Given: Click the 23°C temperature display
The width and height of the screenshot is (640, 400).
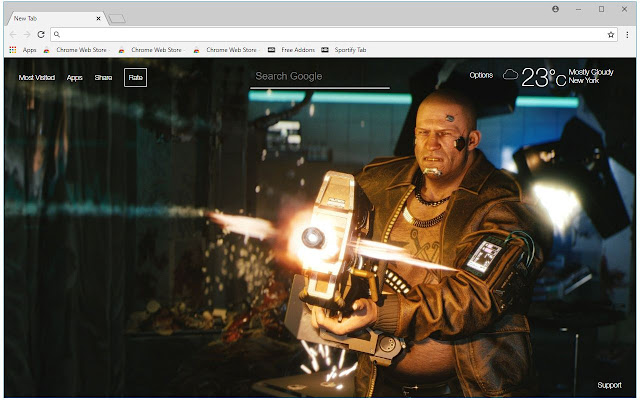Looking at the screenshot, I should pos(544,77).
